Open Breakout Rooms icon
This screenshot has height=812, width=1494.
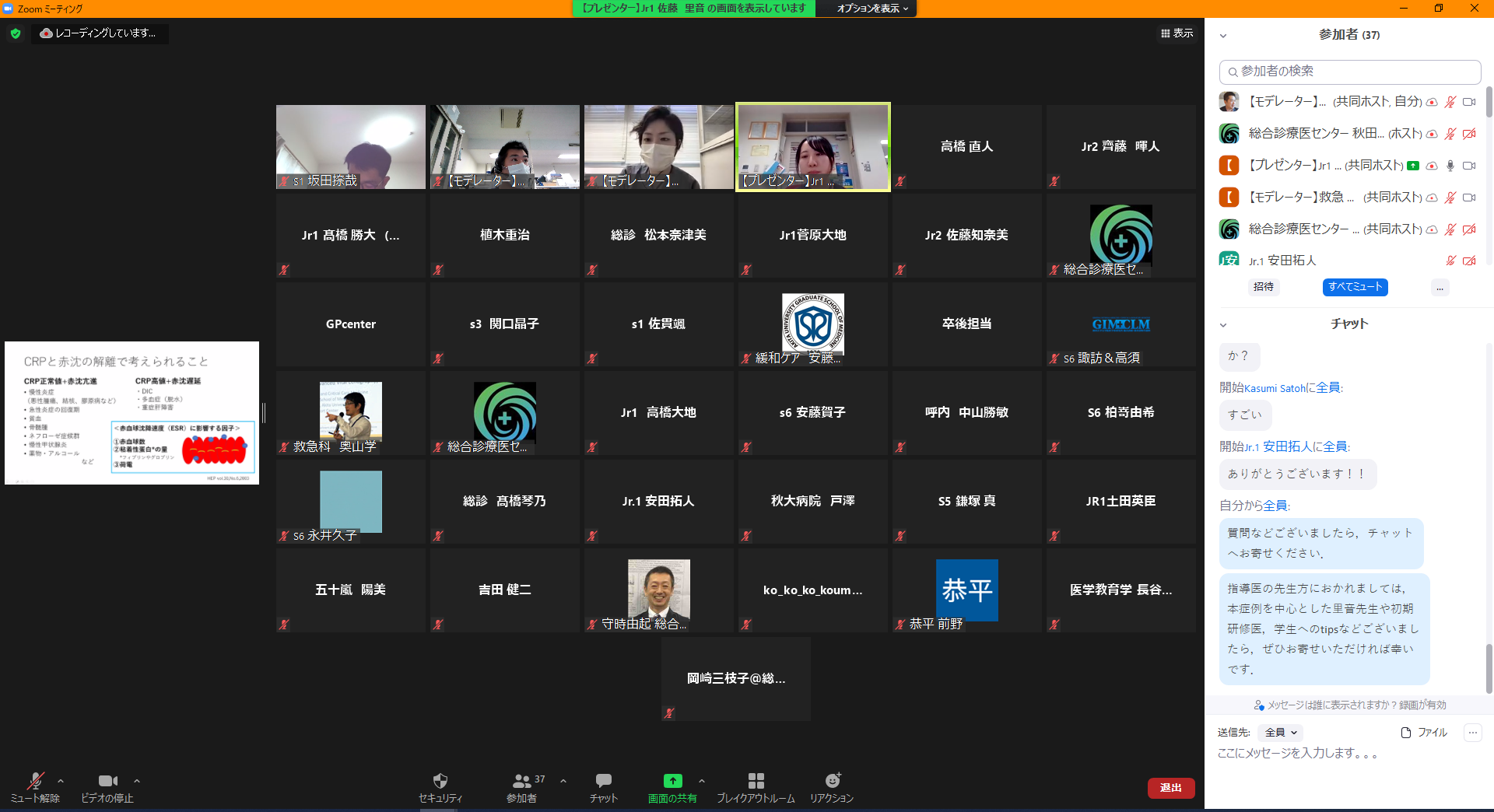coord(756,781)
